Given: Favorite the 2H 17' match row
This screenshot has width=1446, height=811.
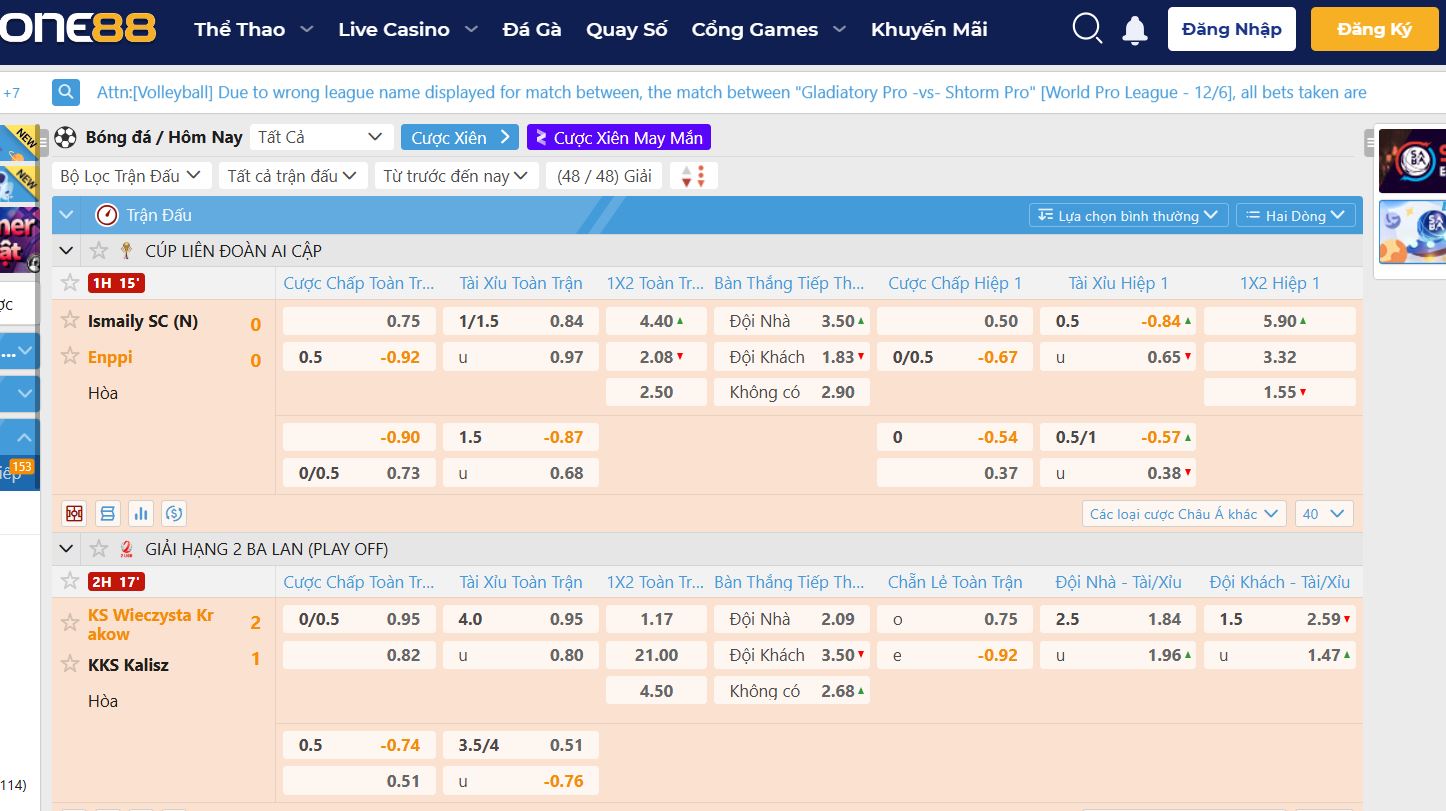Looking at the screenshot, I should [70, 581].
